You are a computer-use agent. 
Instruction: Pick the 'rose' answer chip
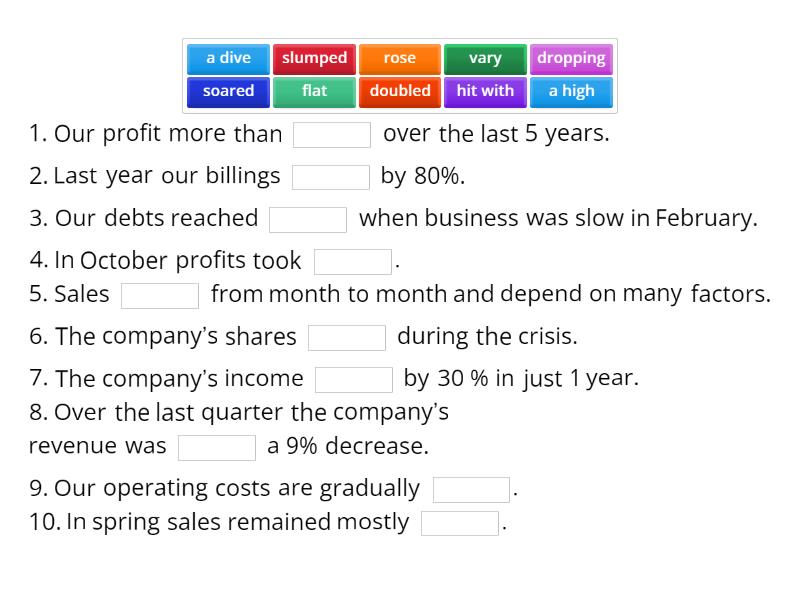[400, 58]
